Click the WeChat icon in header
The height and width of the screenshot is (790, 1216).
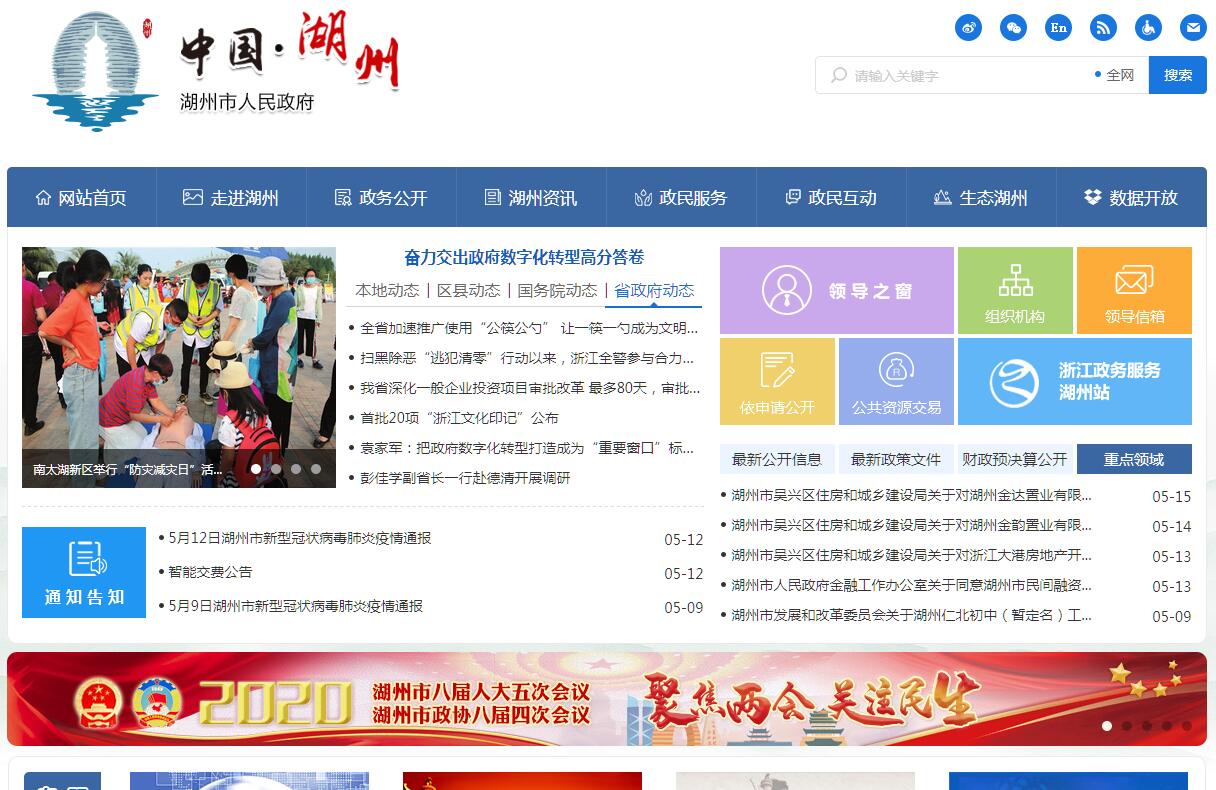1013,28
